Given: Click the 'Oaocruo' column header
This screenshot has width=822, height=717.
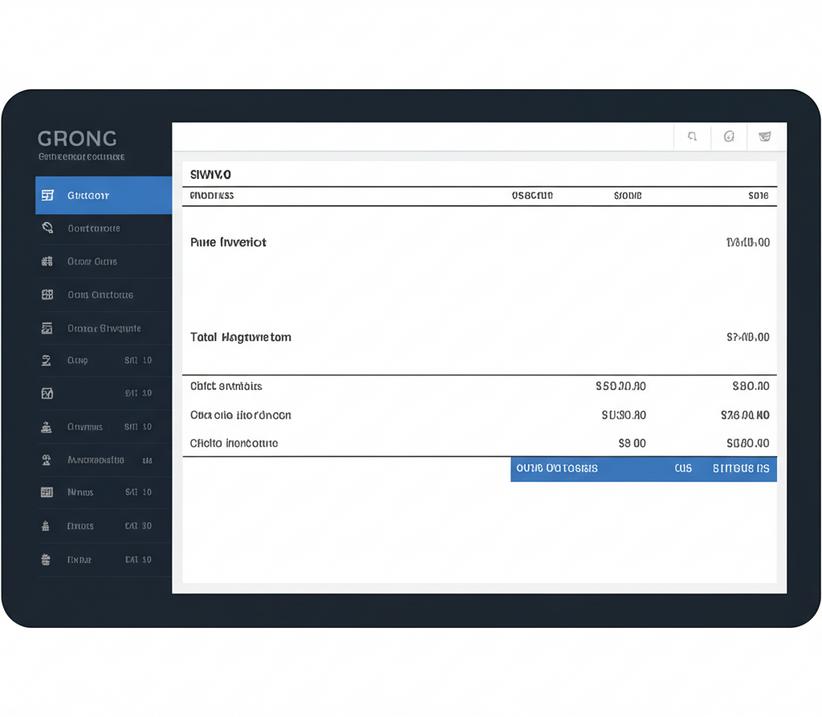Looking at the screenshot, I should (532, 196).
